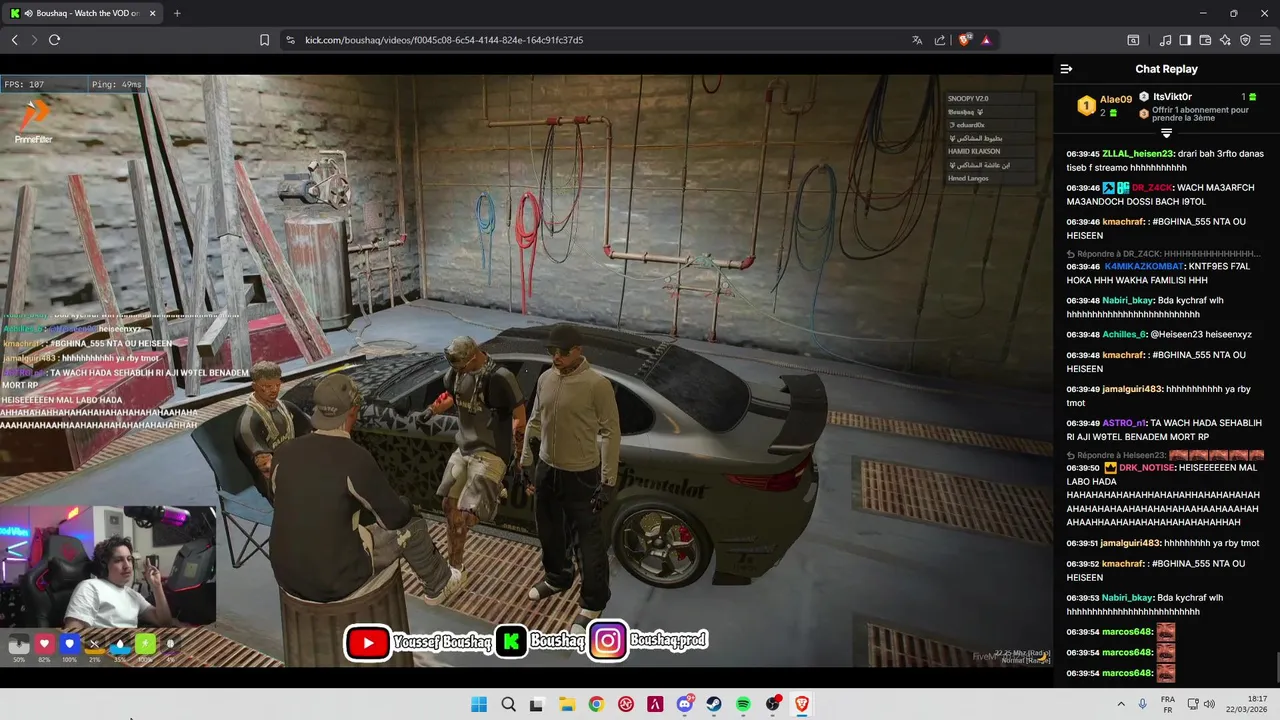Open volume control speaker icon
This screenshot has height=720, width=1280.
pos(1209,705)
